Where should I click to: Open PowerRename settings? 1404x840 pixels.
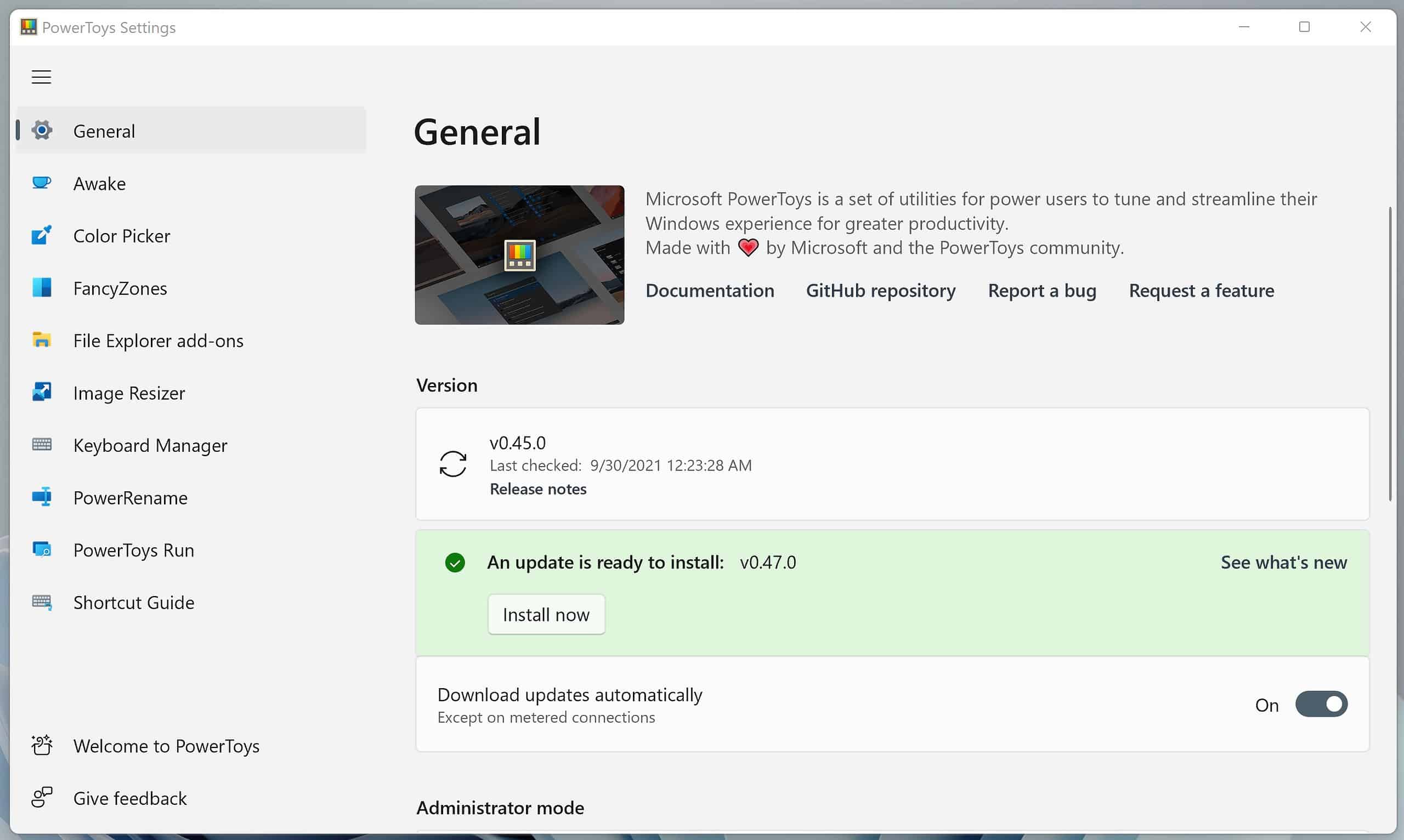coord(131,497)
